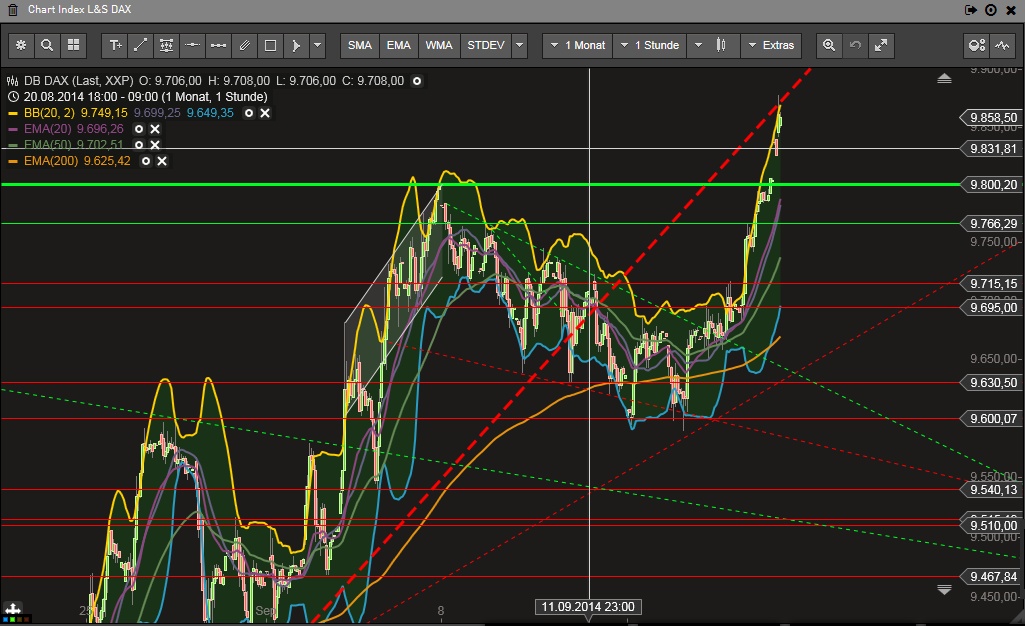Image resolution: width=1025 pixels, height=626 pixels.
Task: Open the 1 Monat time range dropdown
Action: tap(578, 45)
